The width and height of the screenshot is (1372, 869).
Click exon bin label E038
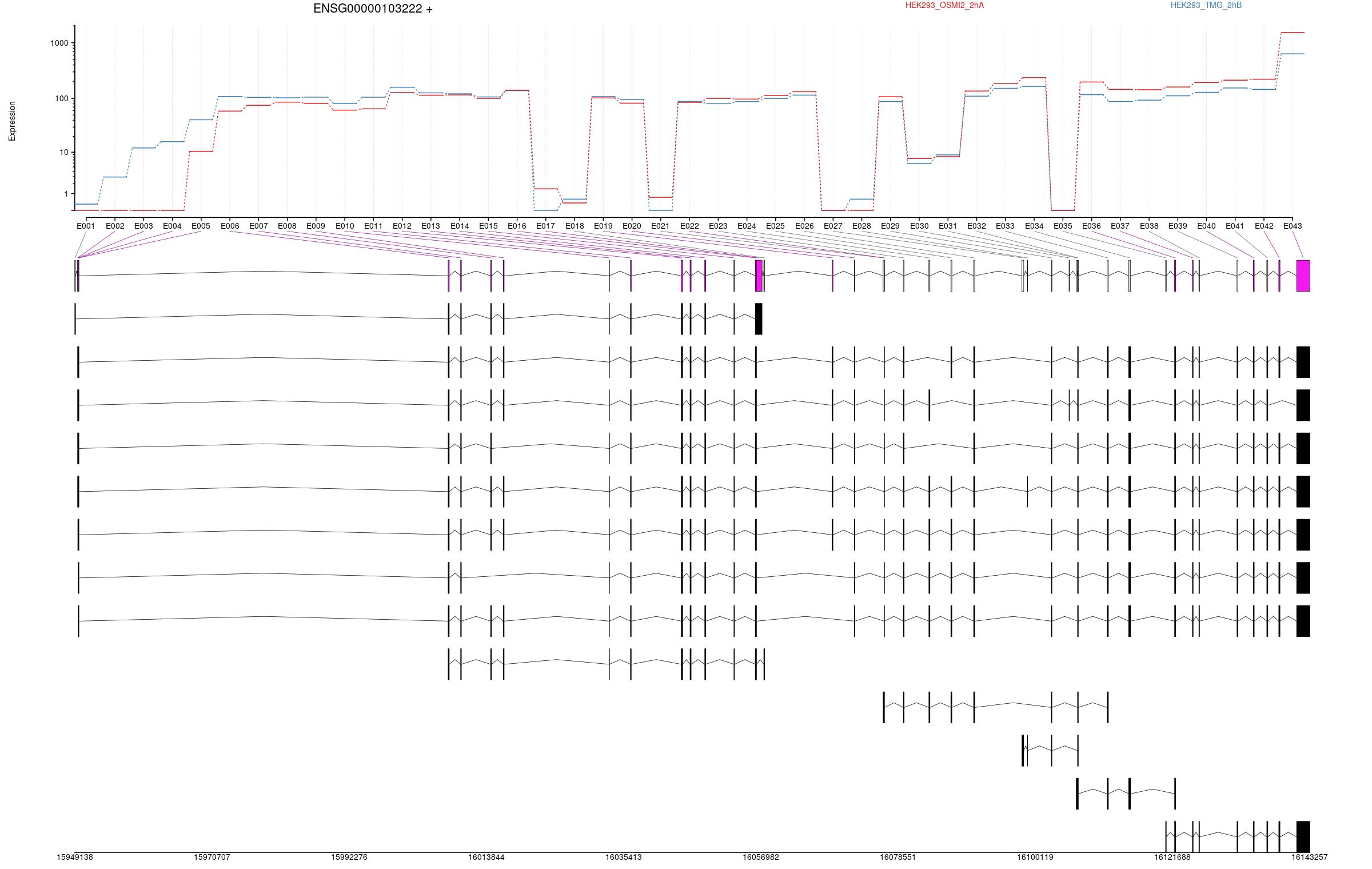pos(1149,226)
